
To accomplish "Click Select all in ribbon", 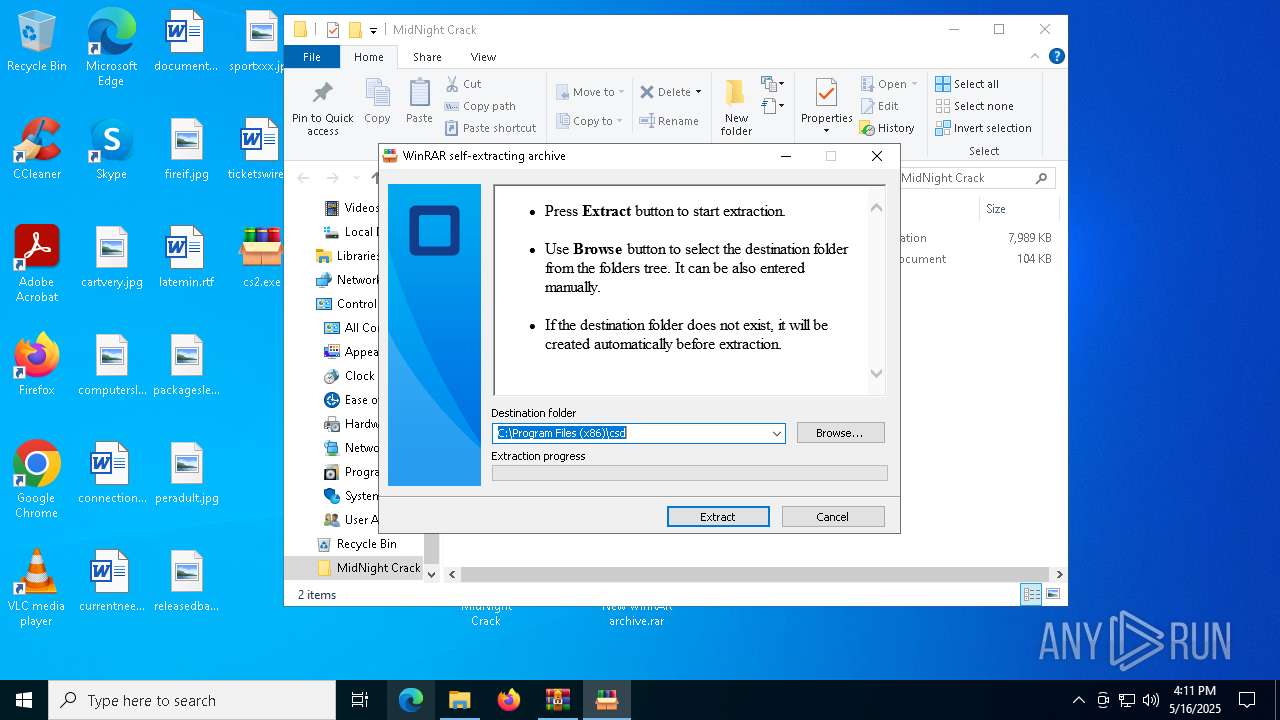I will (x=967, y=84).
